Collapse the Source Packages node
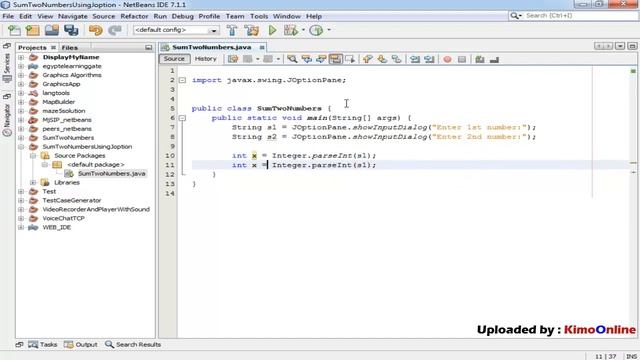640x360 pixels. pyautogui.click(x=33, y=156)
